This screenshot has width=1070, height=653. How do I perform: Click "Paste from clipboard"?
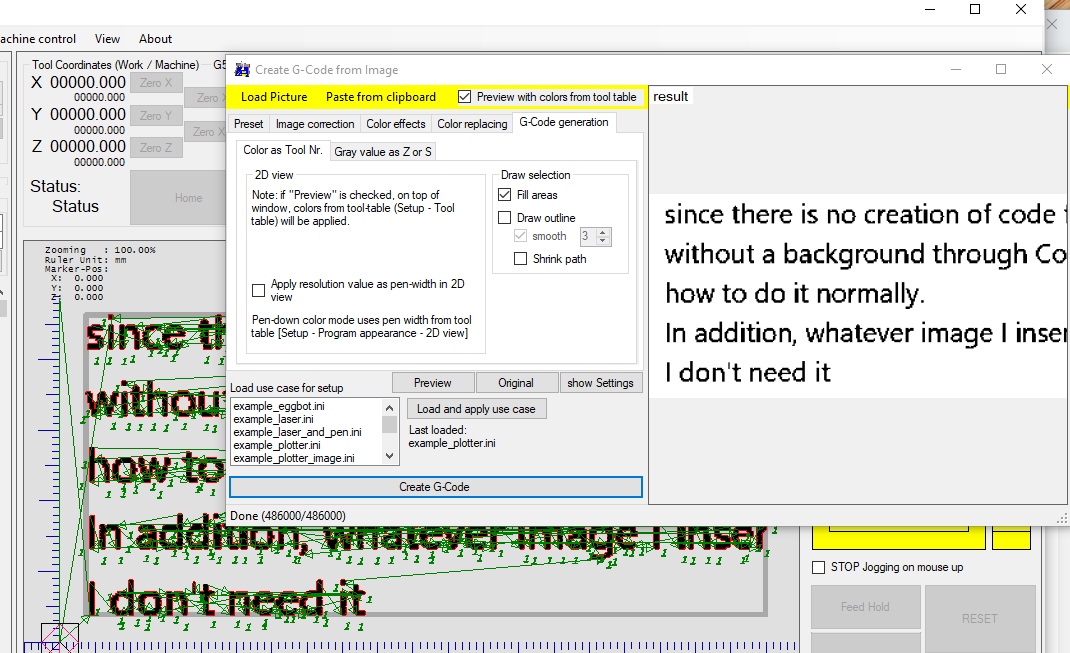(x=380, y=97)
